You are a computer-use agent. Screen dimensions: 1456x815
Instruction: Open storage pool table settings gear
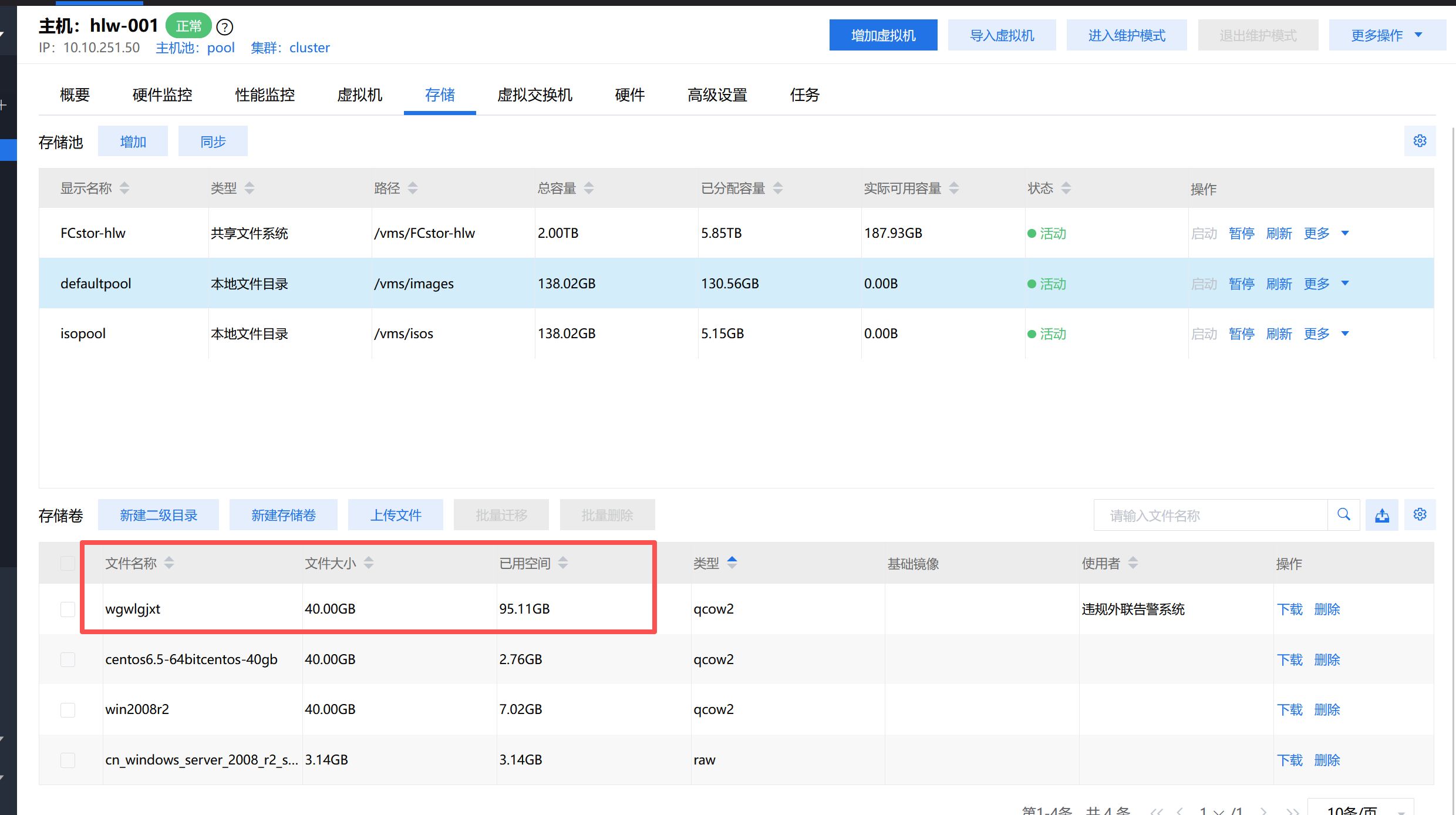point(1420,141)
